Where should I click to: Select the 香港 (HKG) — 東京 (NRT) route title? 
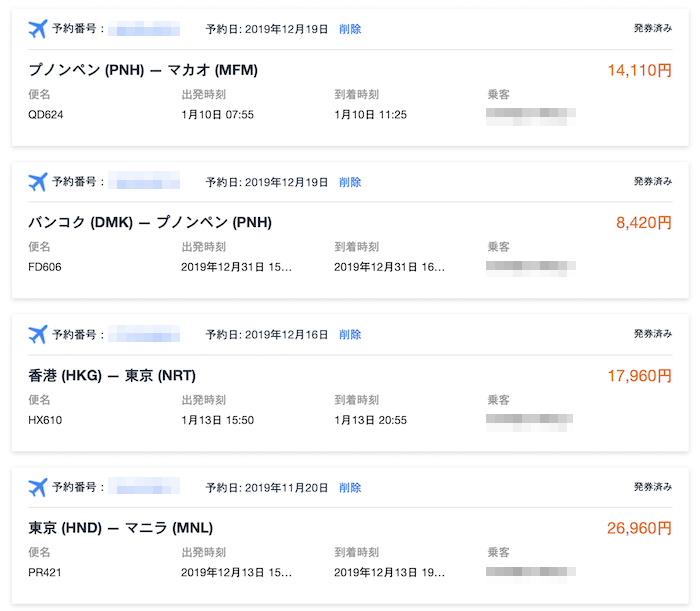tap(112, 375)
